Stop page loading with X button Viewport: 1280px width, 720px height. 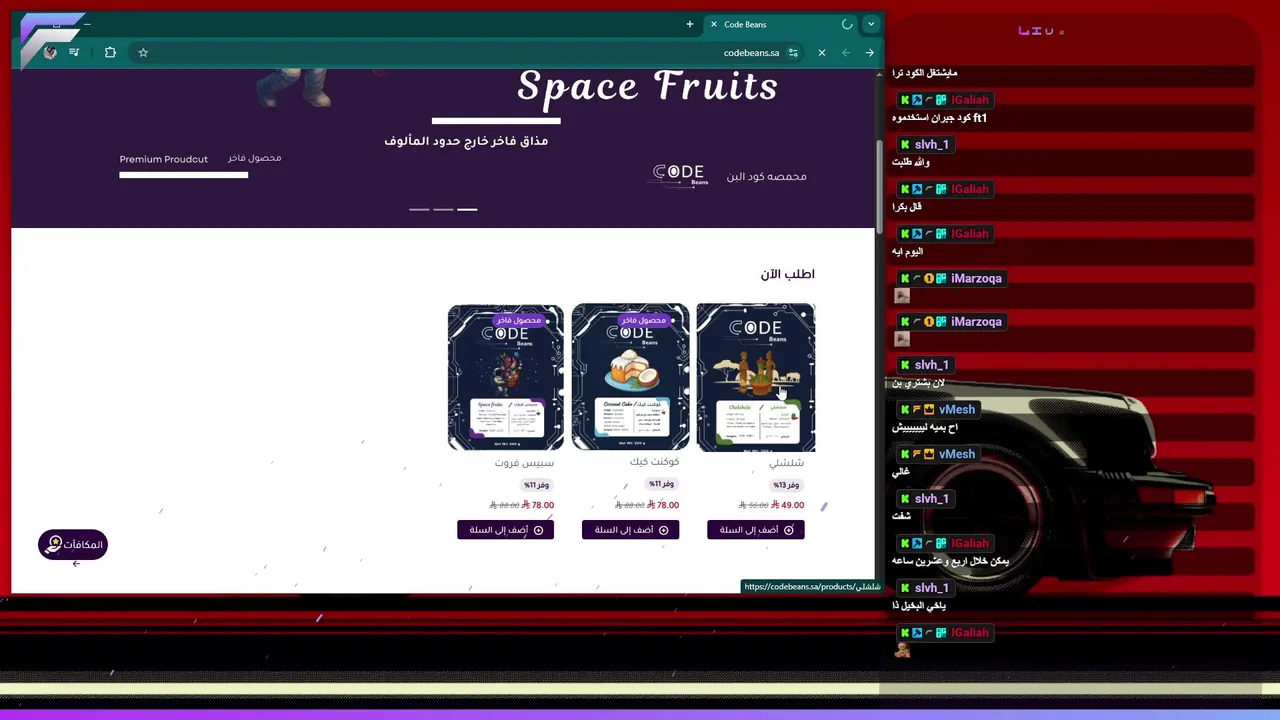click(x=822, y=53)
